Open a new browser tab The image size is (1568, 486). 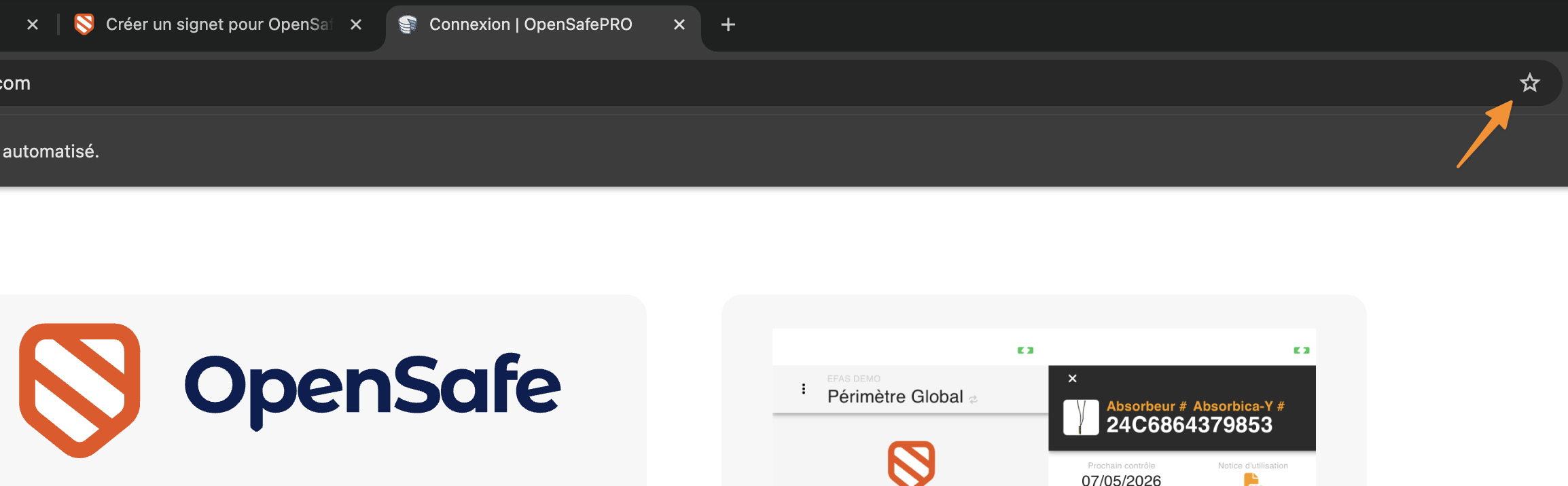coord(728,25)
